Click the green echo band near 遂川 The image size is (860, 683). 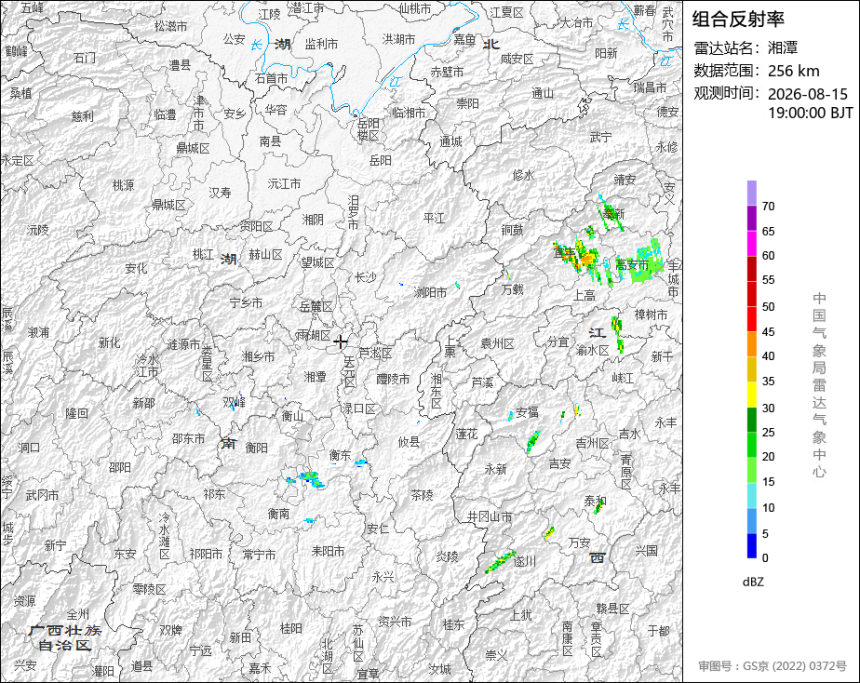coord(500,562)
